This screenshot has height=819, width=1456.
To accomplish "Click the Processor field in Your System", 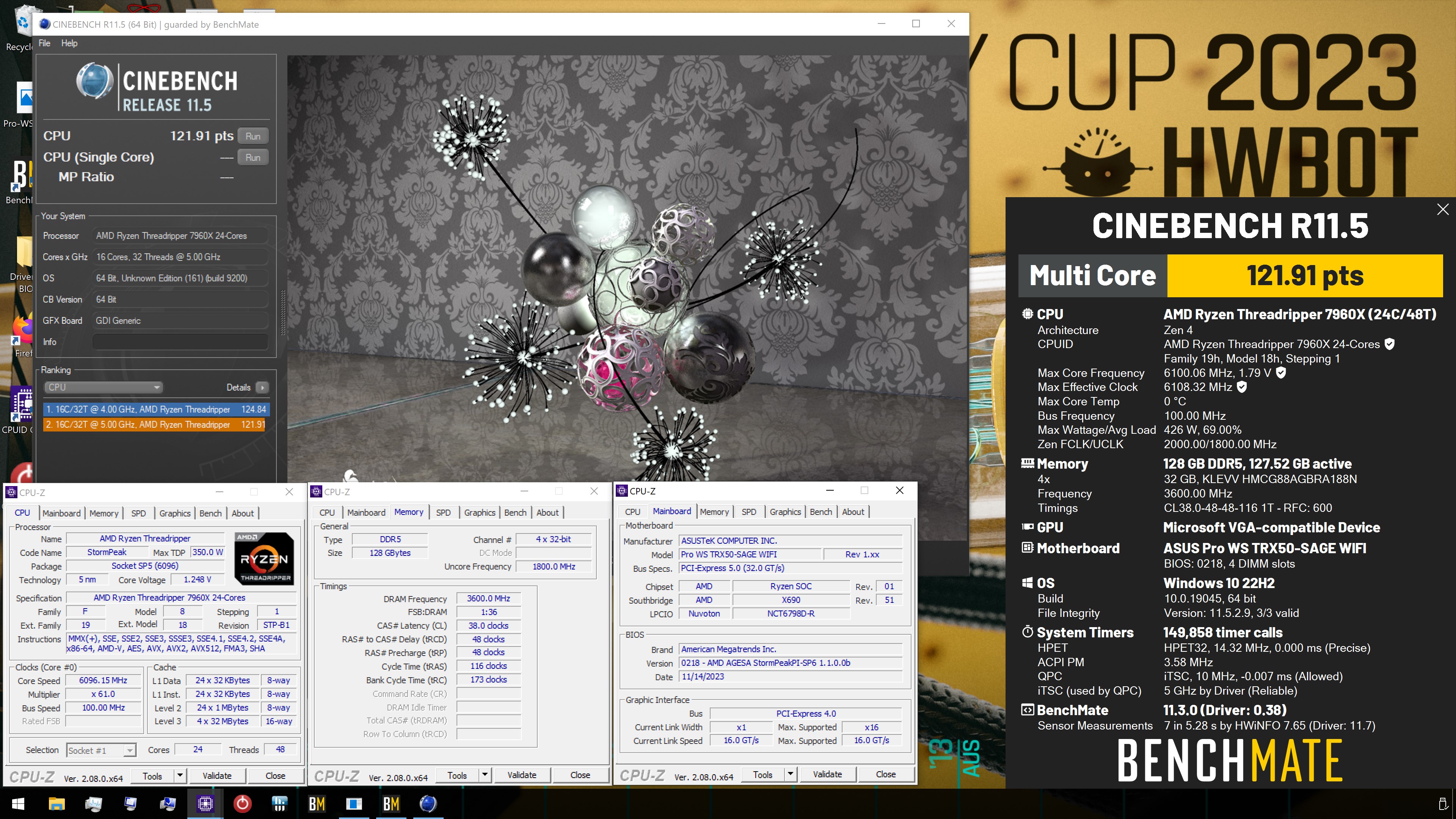I will (x=180, y=236).
